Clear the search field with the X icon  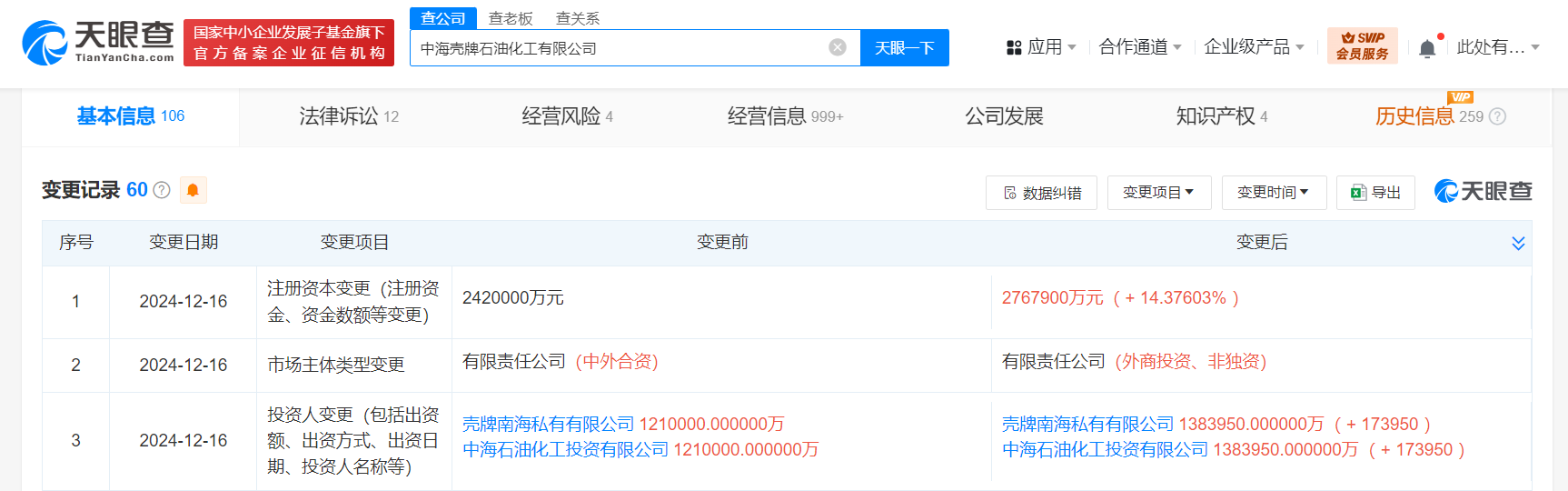click(838, 47)
